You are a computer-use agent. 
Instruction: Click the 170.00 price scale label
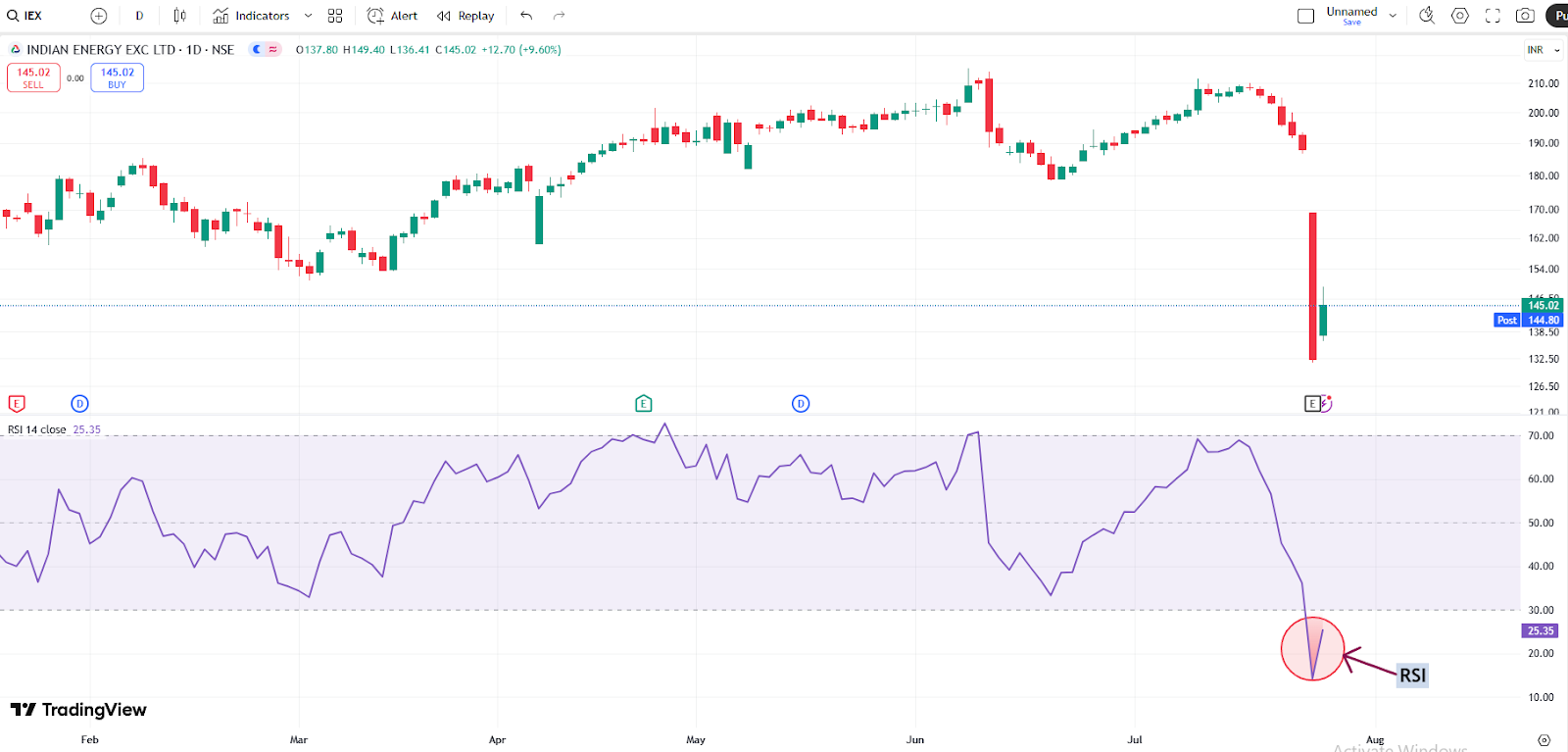[1543, 210]
